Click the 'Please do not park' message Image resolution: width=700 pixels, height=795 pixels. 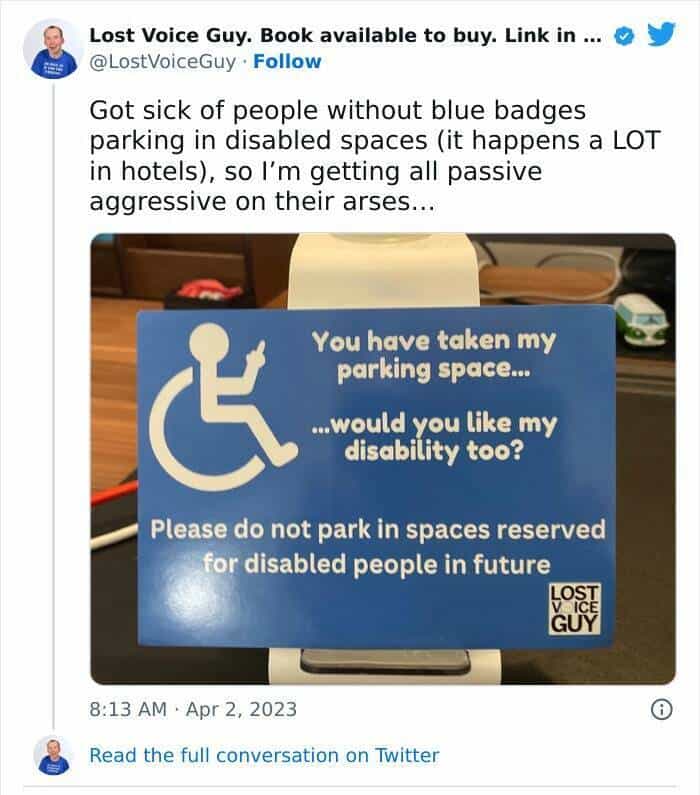click(x=378, y=547)
